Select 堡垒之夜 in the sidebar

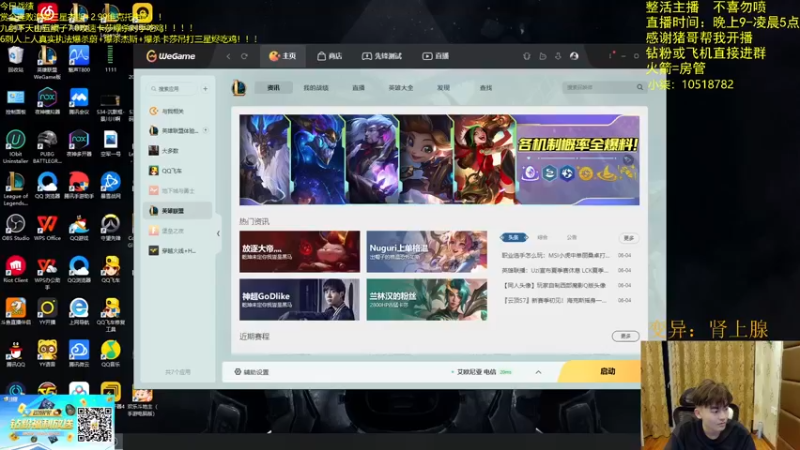point(177,231)
